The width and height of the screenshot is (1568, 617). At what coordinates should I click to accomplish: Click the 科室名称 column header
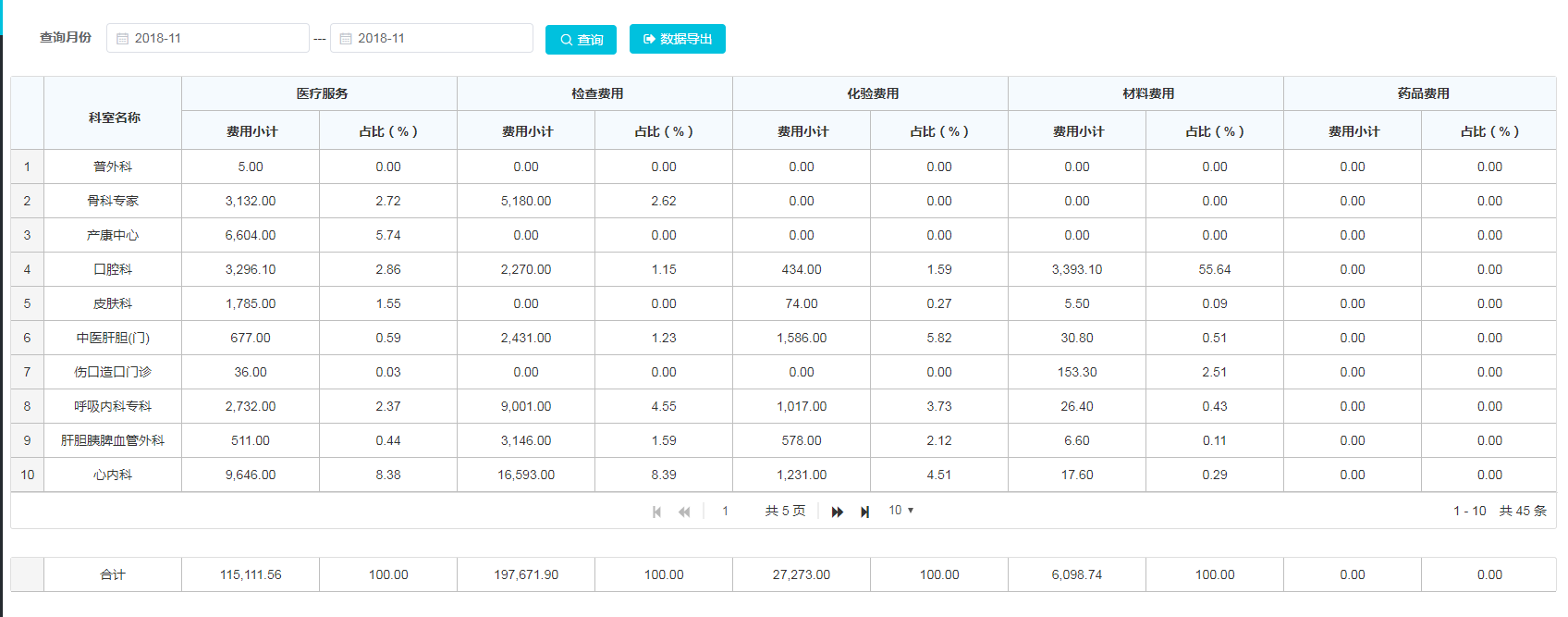click(114, 117)
